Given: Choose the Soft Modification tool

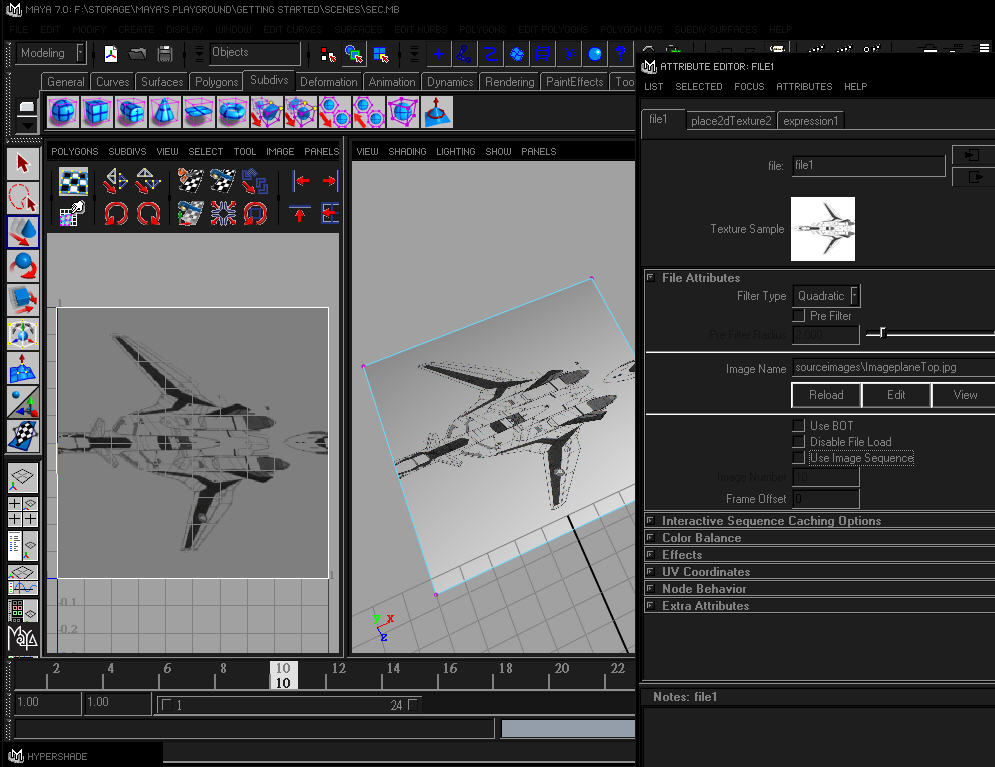Looking at the screenshot, I should pos(23,368).
